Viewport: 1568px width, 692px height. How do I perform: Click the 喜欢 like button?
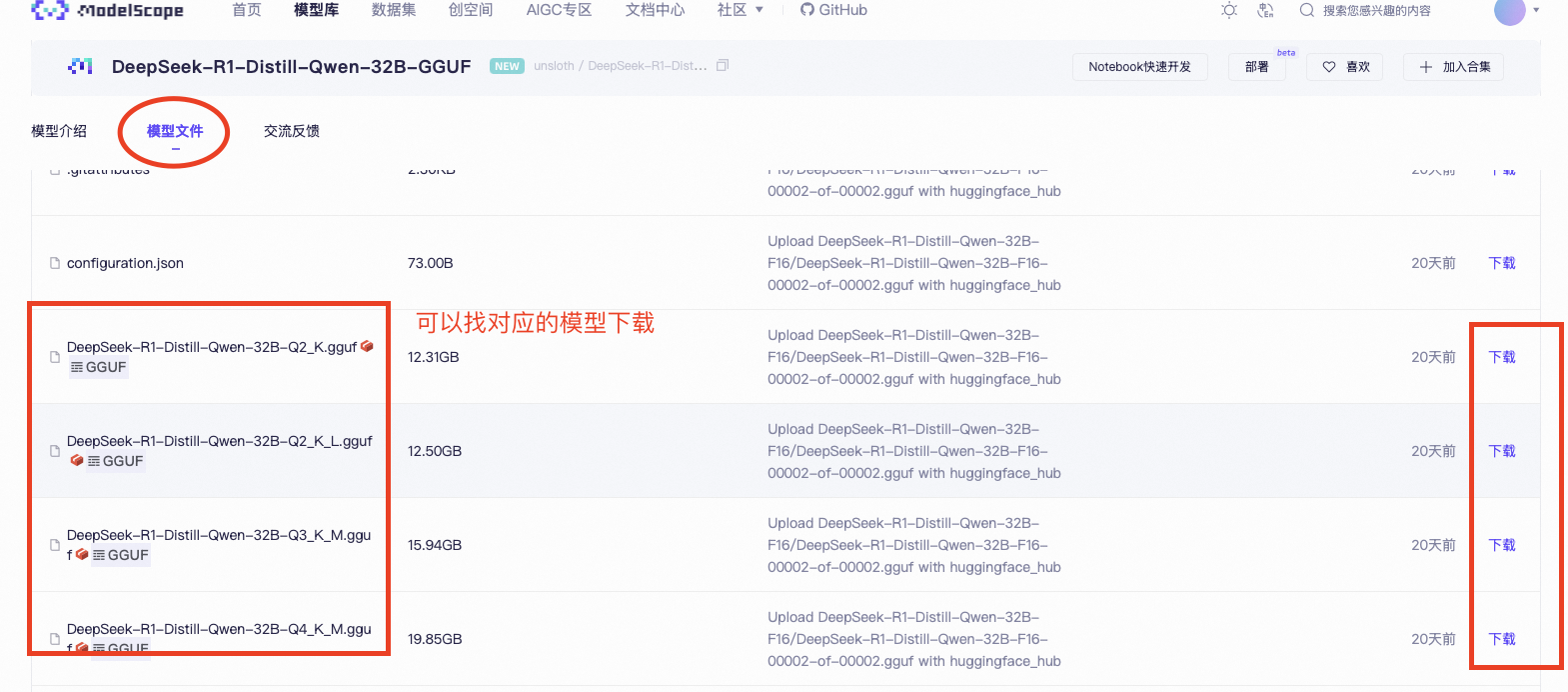click(x=1345, y=67)
